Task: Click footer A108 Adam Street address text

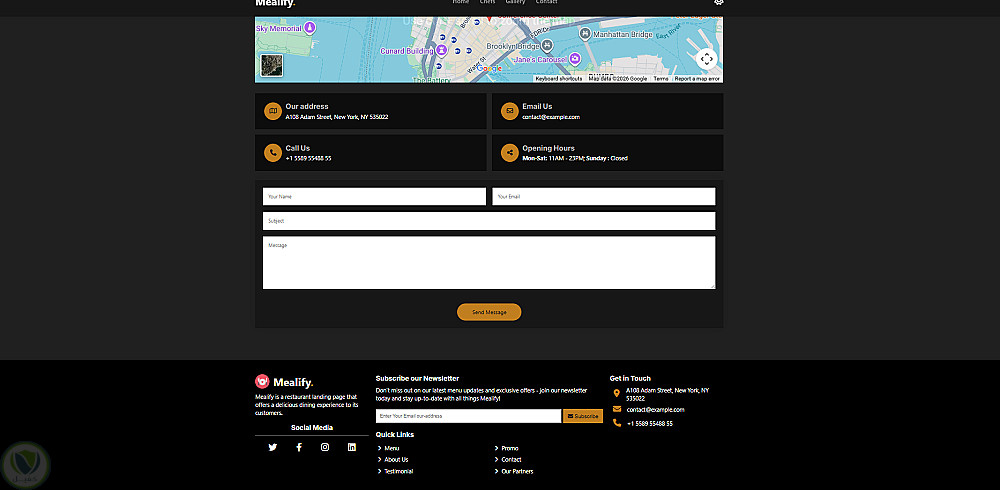Action: pyautogui.click(x=668, y=394)
